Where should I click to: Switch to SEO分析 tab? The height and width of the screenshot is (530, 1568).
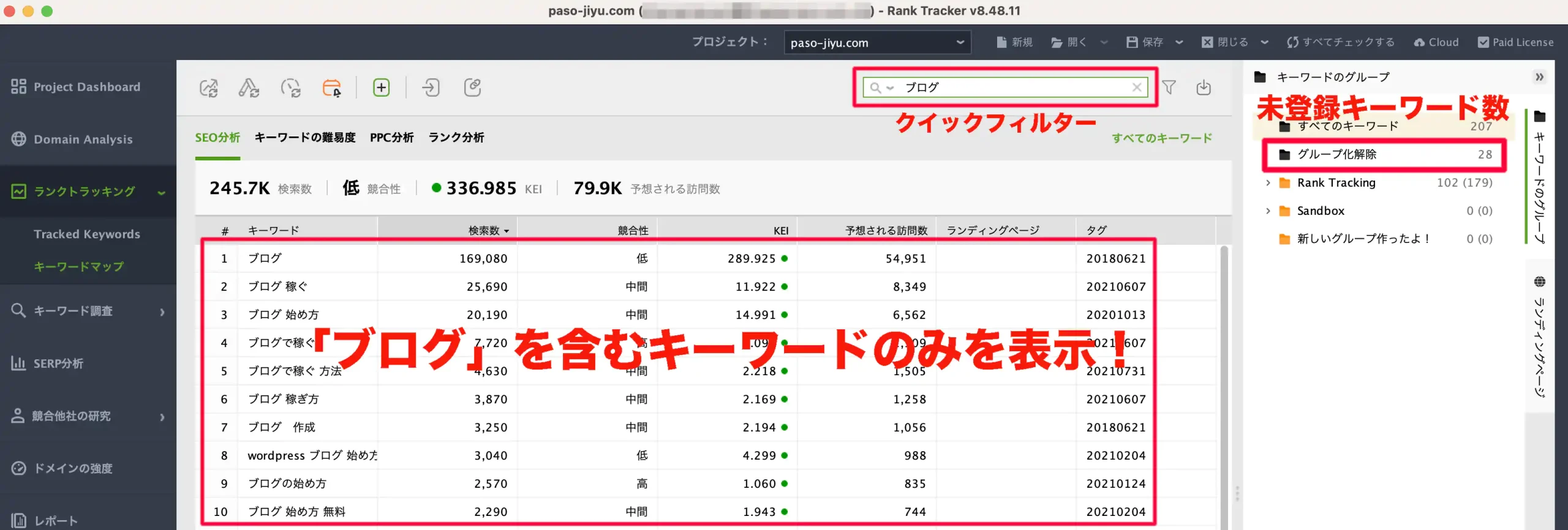217,138
